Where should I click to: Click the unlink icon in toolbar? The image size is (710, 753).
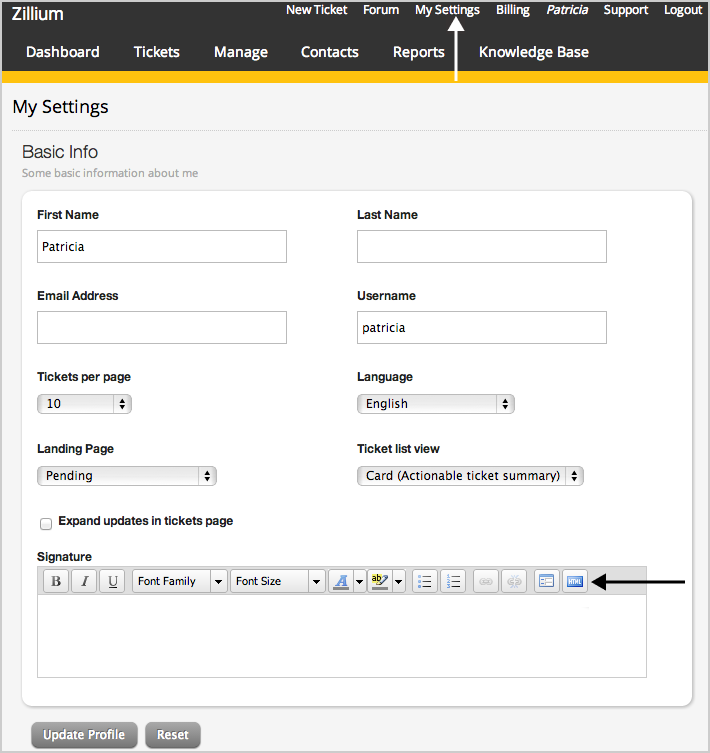coord(514,581)
